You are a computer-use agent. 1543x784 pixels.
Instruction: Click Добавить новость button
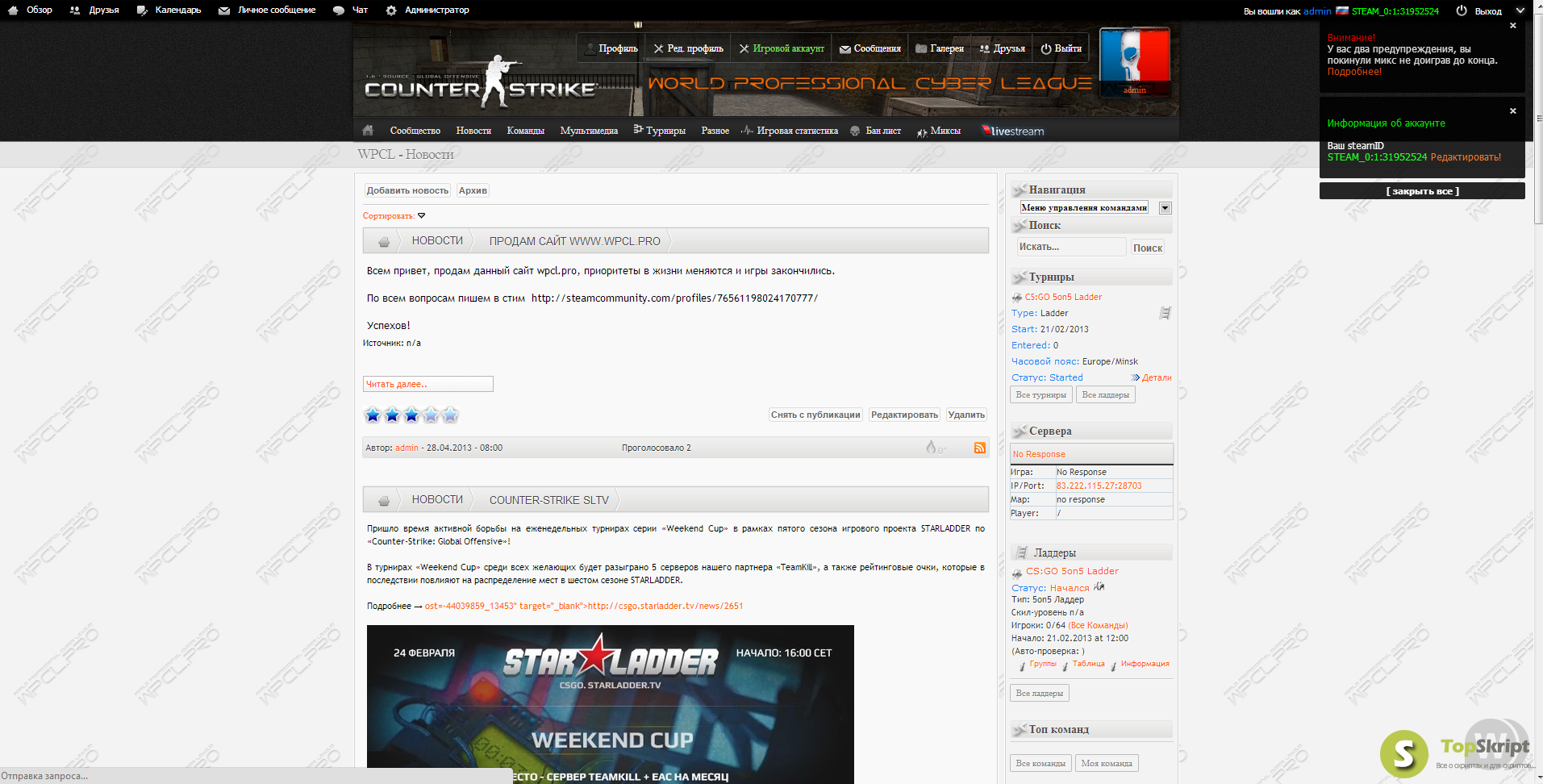[x=407, y=190]
